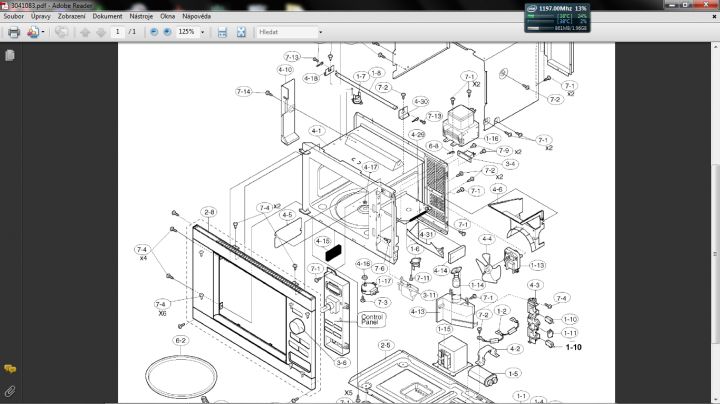This screenshot has height=404, width=720.
Task: Click the Control Panel label in diagram
Action: [x=371, y=320]
